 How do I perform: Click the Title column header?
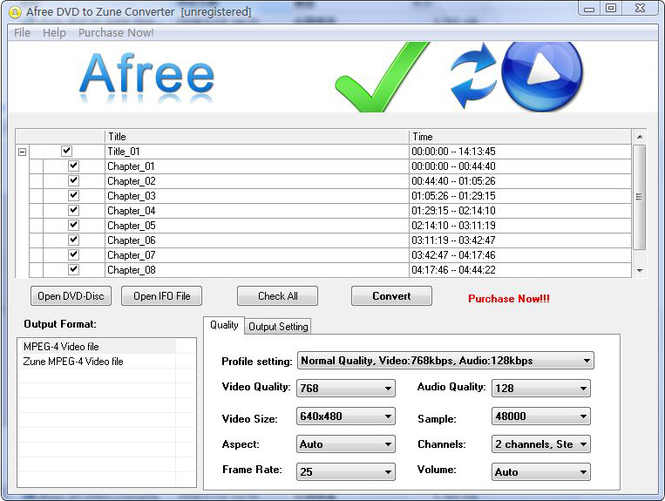(x=257, y=137)
